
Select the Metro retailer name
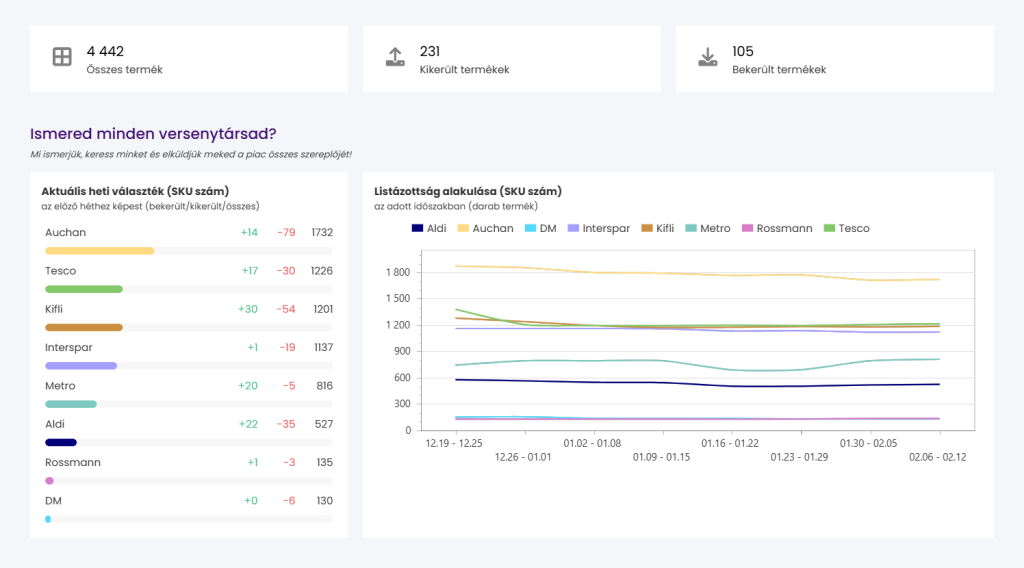(60, 386)
